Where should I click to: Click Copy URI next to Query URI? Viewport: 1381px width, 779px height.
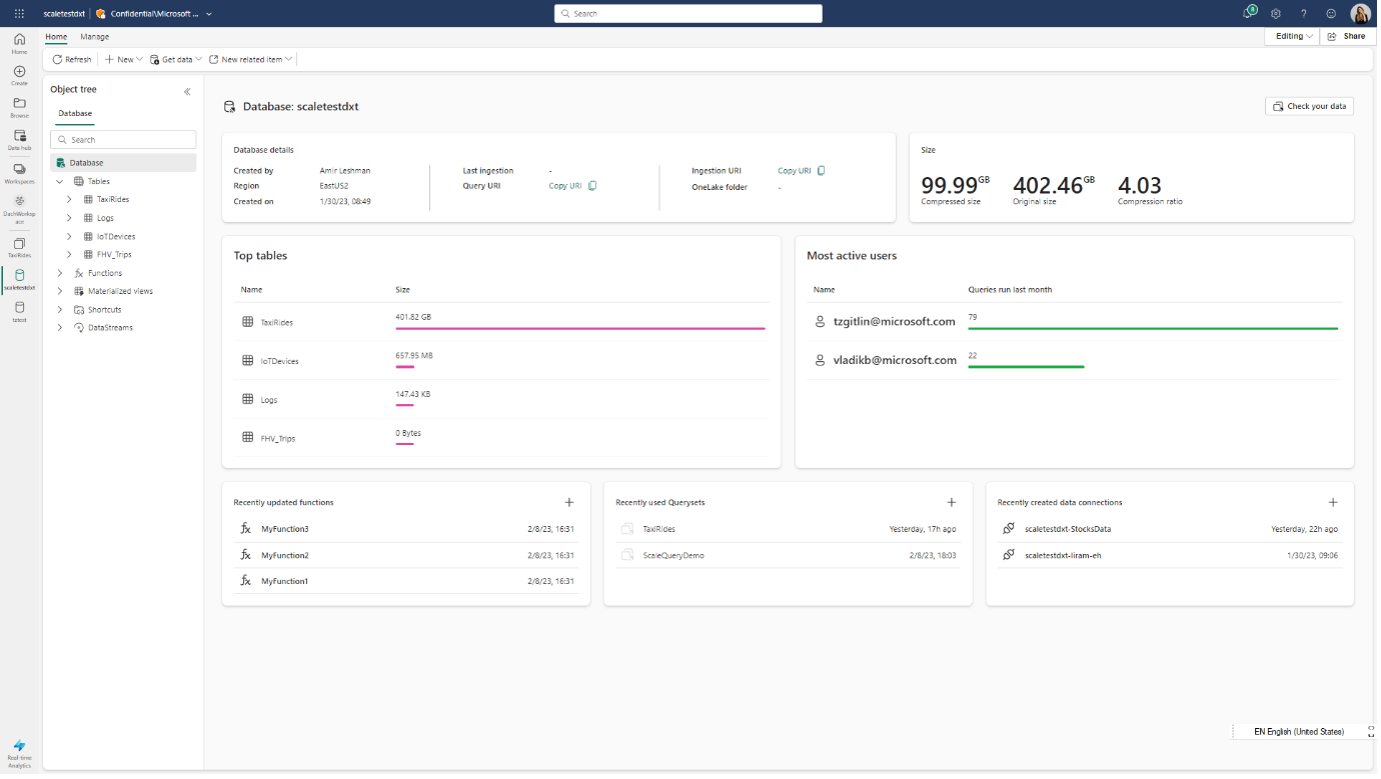[565, 186]
